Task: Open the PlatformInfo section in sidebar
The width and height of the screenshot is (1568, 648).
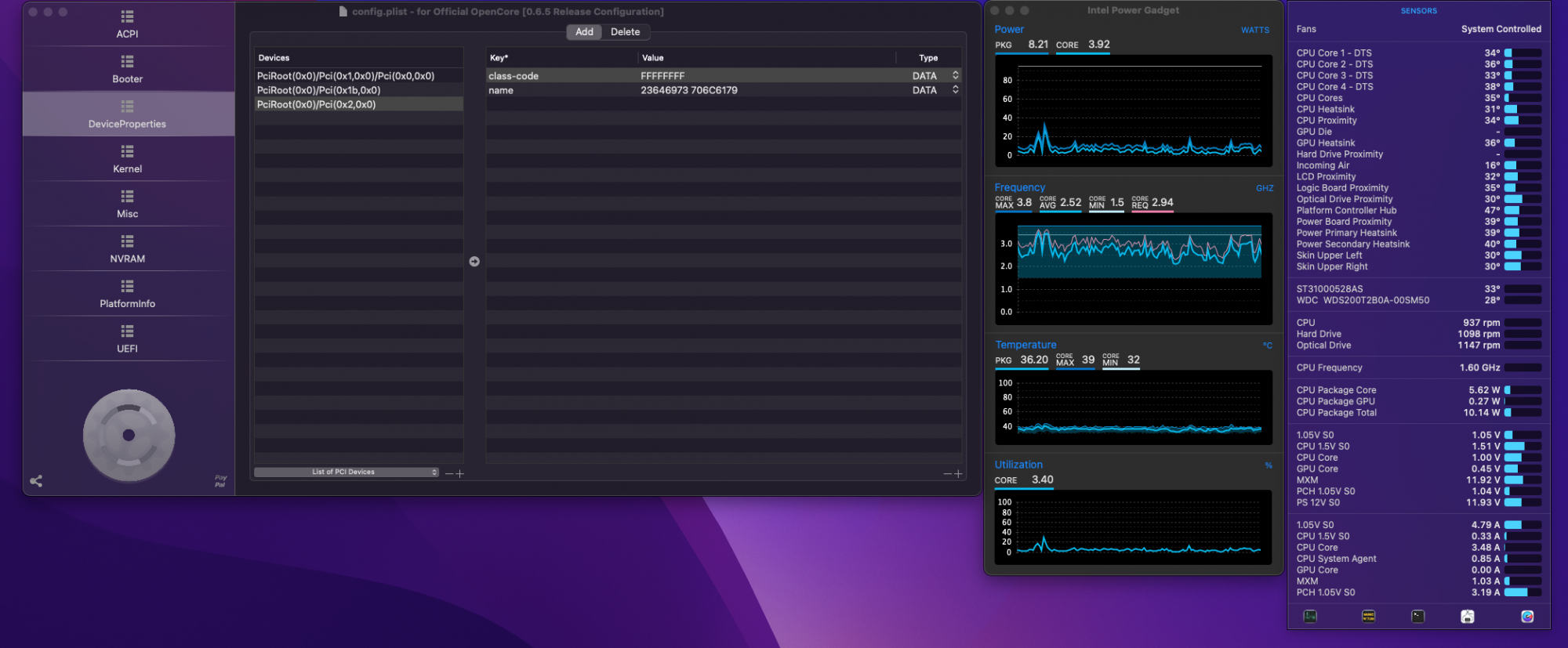Action: point(128,294)
